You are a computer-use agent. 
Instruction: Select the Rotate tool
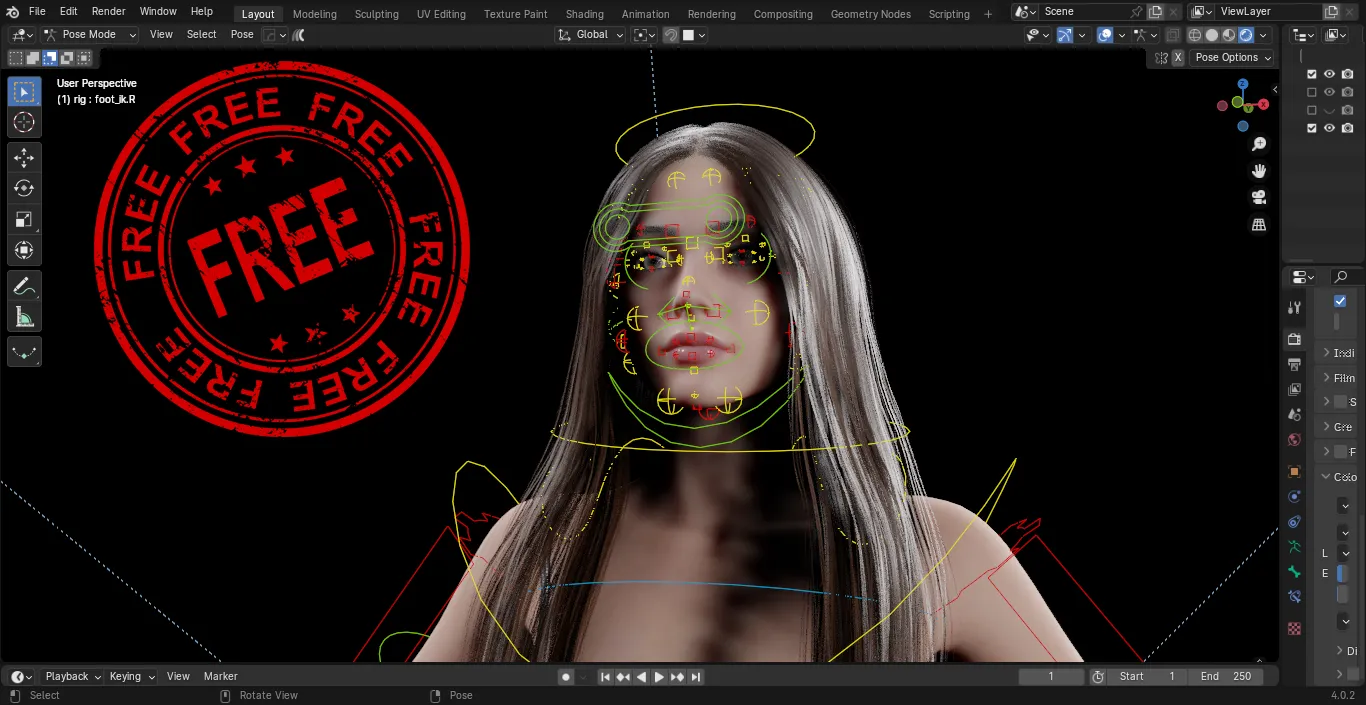tap(25, 189)
